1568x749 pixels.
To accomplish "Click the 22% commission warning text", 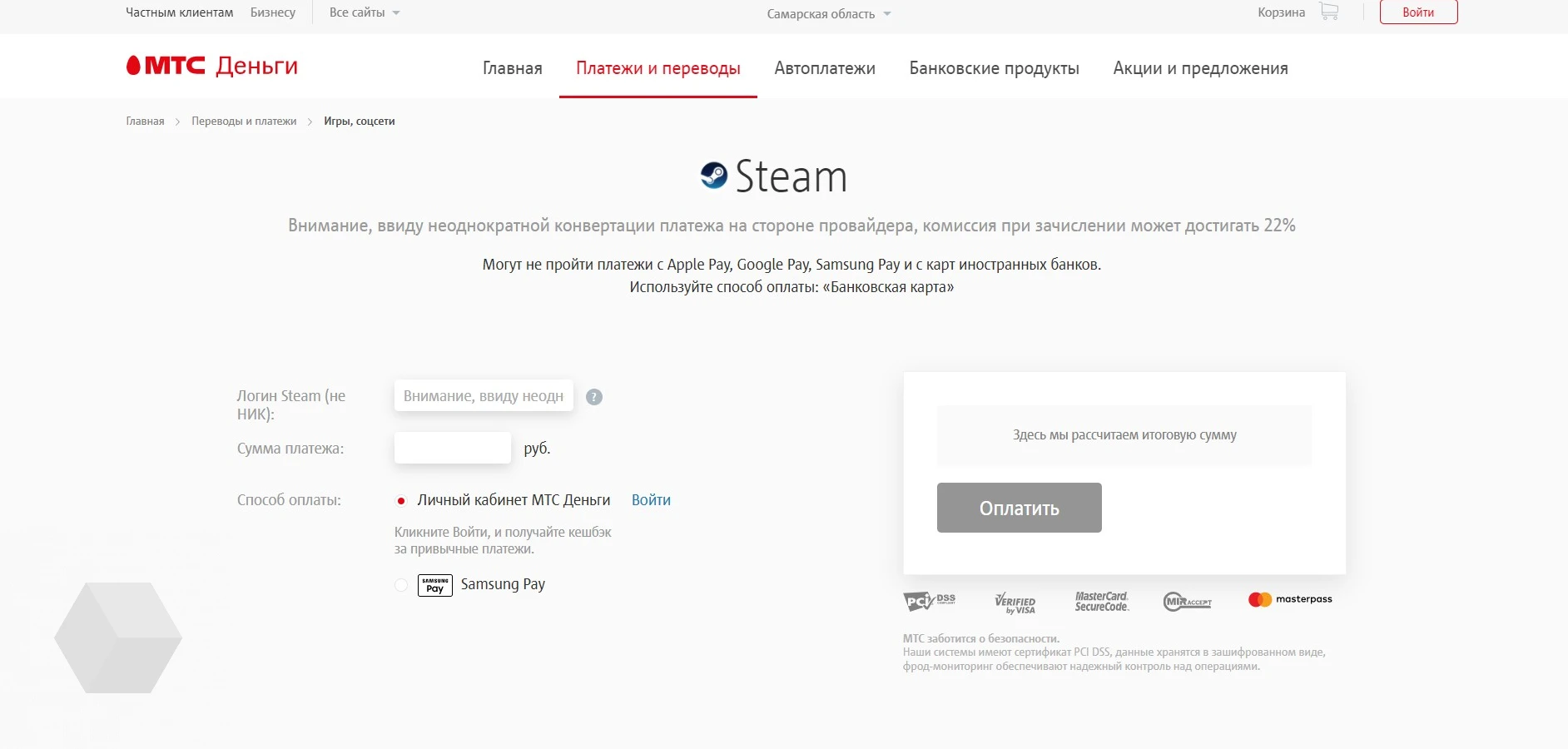I will pos(791,226).
